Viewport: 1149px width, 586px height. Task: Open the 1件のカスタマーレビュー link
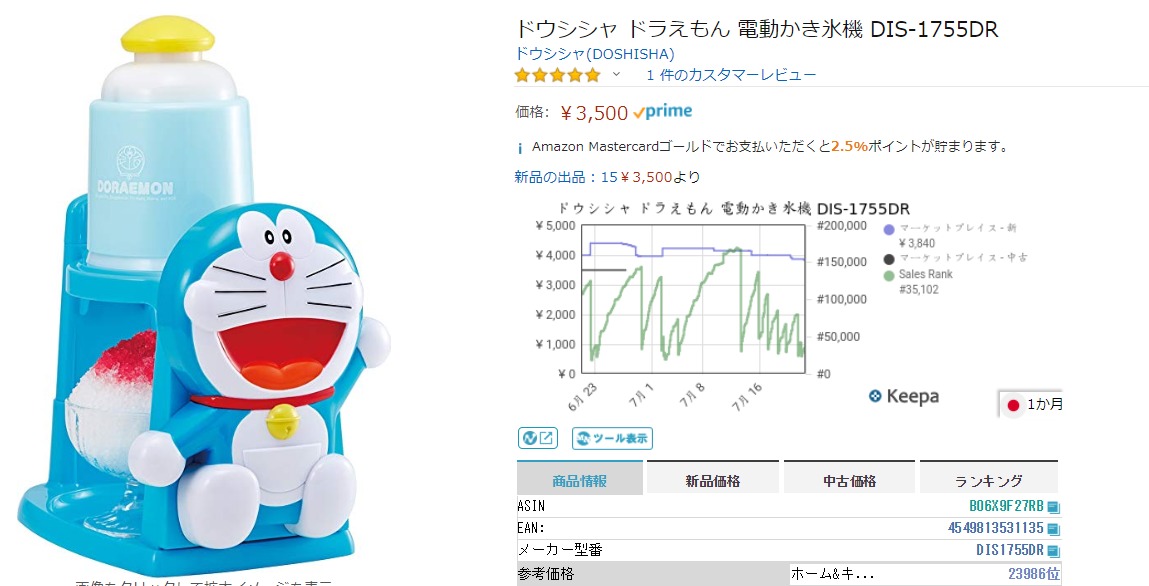pyautogui.click(x=731, y=75)
